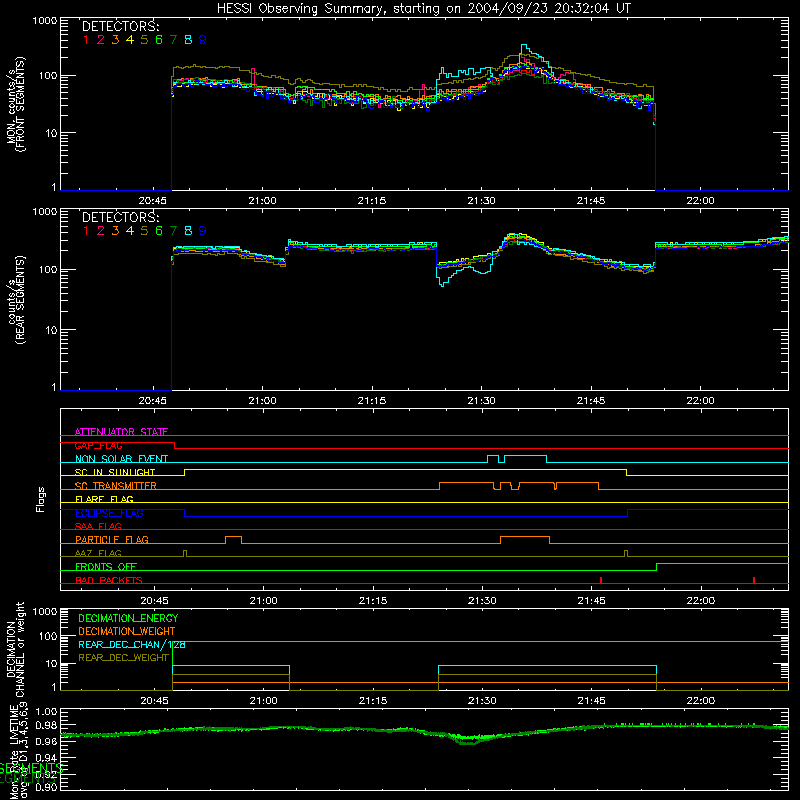Select the AAZ_FLAG label
This screenshot has height=800, width=800.
98,553
